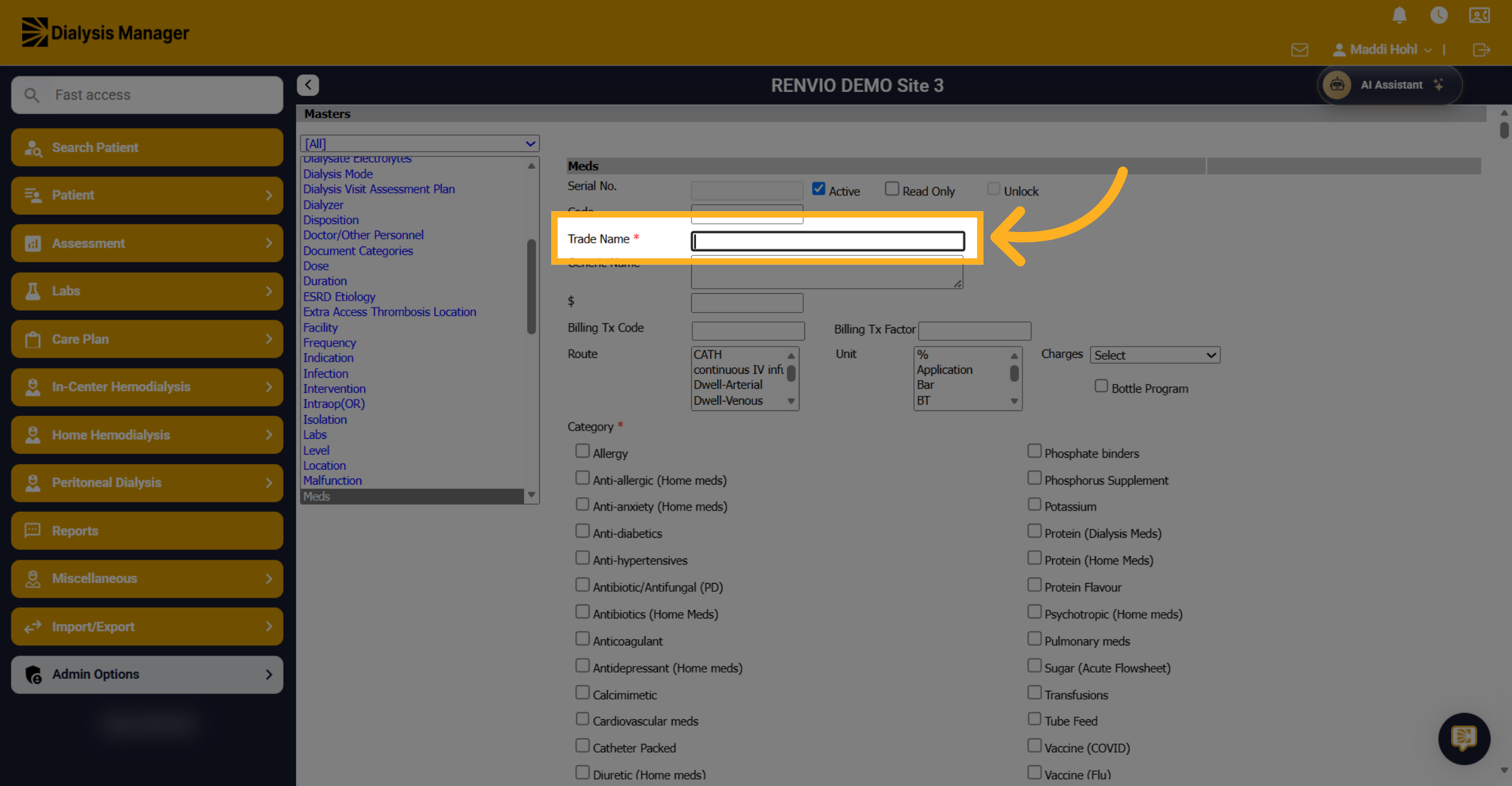Viewport: 1512px width, 786px height.
Task: Check the Allergy category checkbox
Action: click(x=582, y=451)
